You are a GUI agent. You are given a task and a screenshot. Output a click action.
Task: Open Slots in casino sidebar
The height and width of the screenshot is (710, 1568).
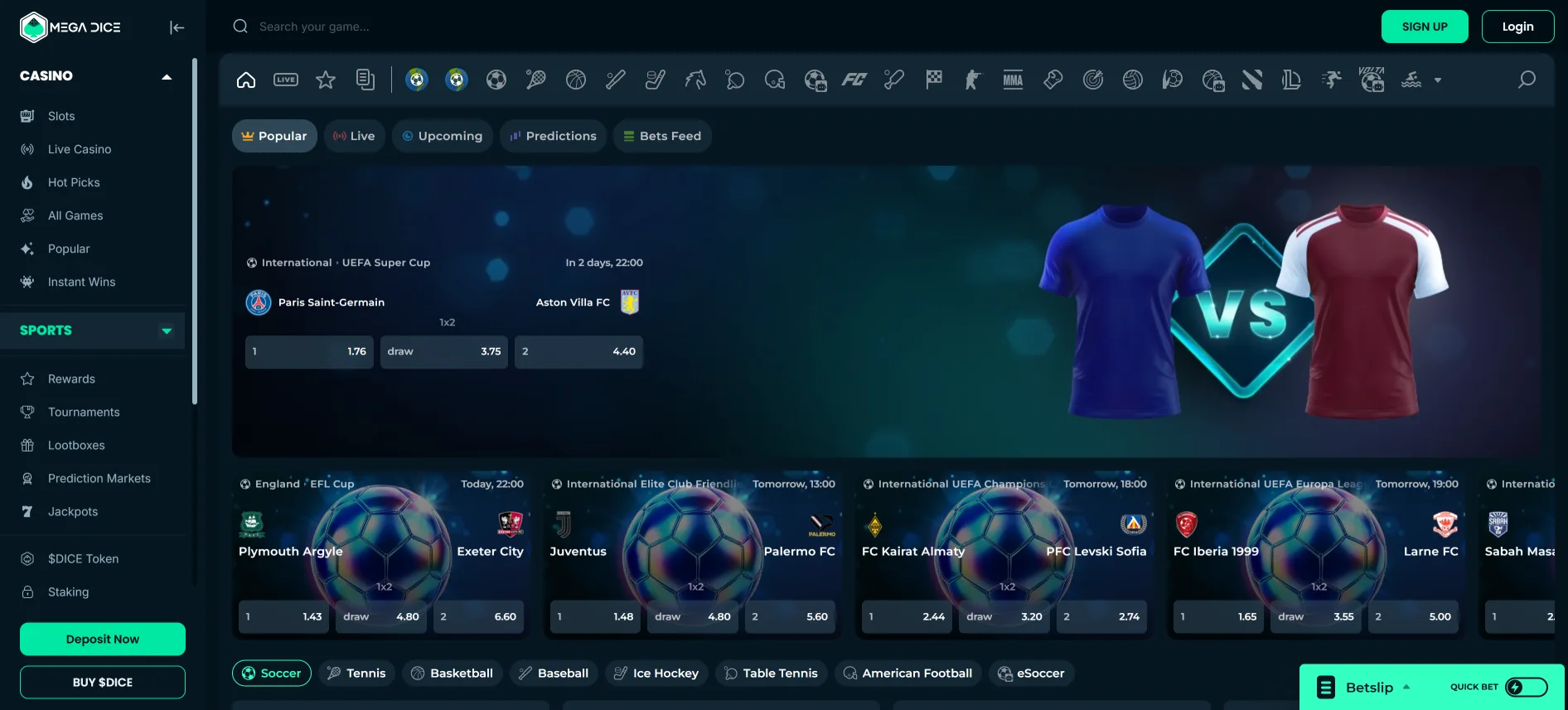61,117
